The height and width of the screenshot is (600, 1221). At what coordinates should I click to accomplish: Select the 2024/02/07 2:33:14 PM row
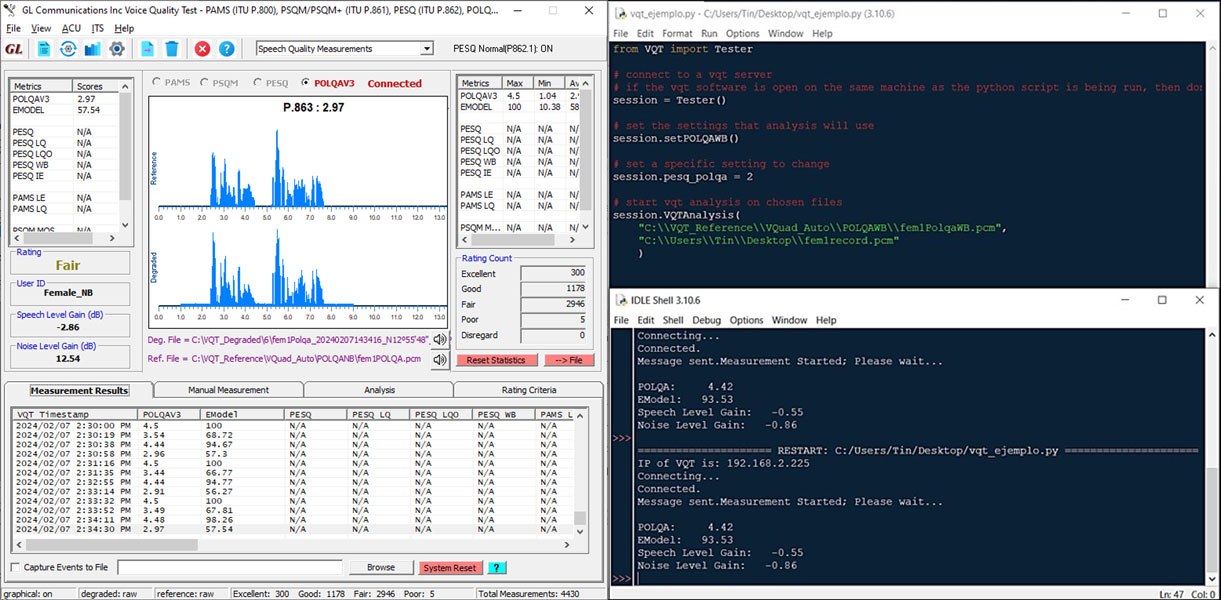click(x=293, y=491)
